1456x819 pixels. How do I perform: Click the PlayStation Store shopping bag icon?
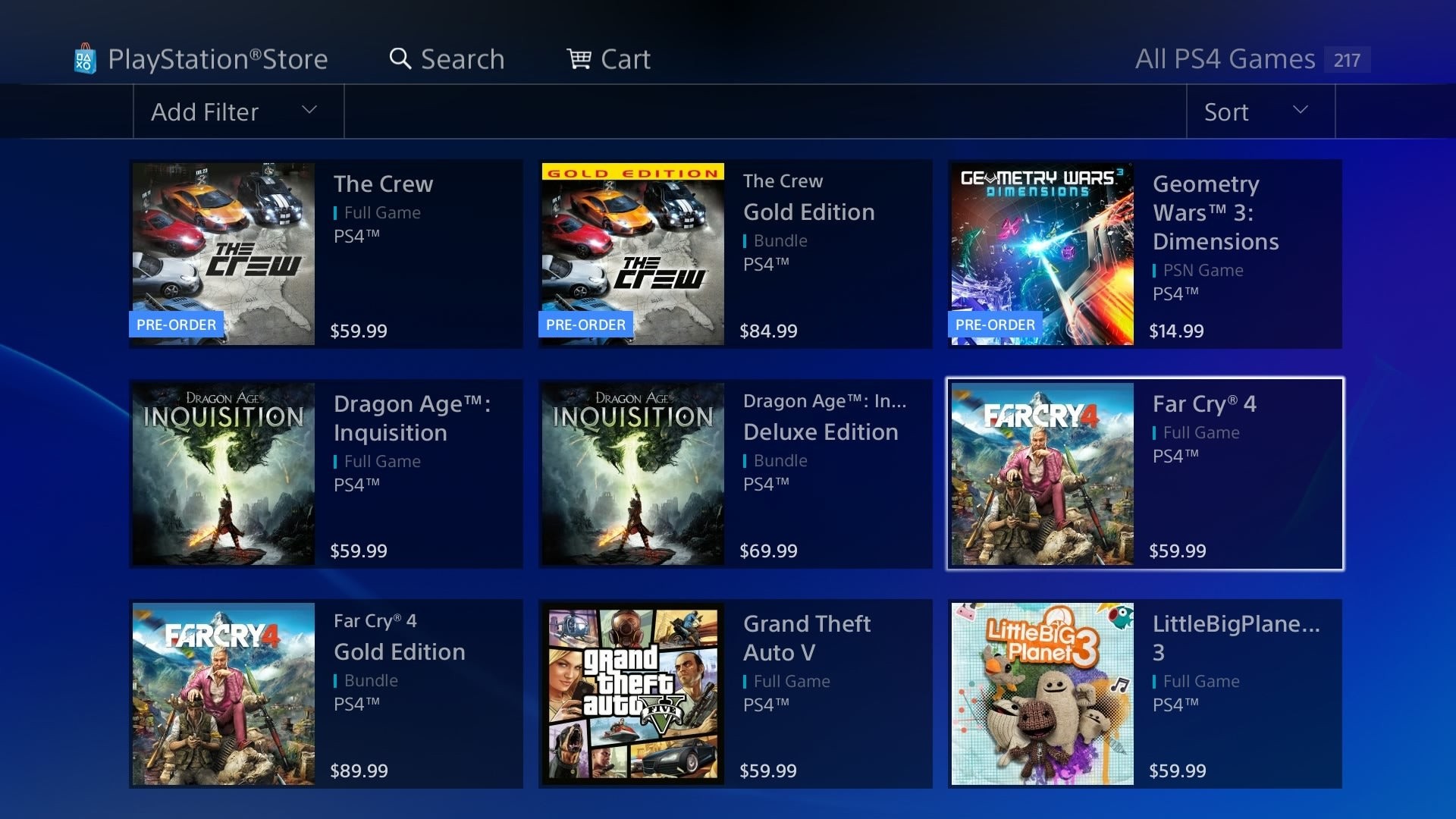pyautogui.click(x=85, y=58)
